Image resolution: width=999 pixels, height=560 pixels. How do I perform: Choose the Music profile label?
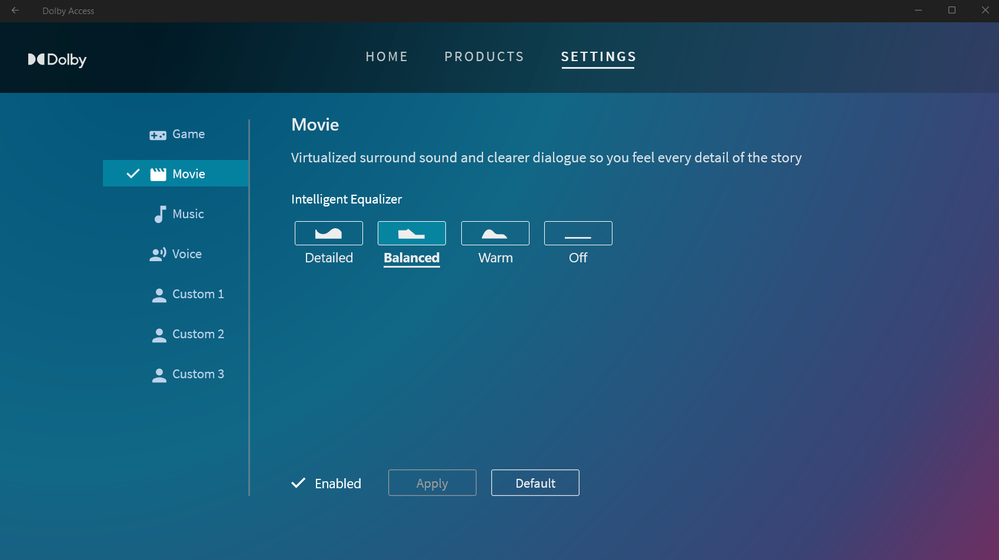point(188,213)
